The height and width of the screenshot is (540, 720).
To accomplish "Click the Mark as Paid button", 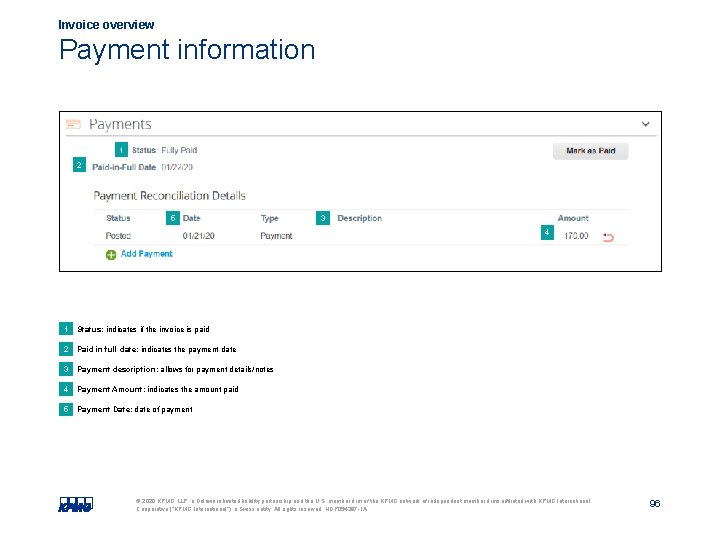I will (591, 151).
